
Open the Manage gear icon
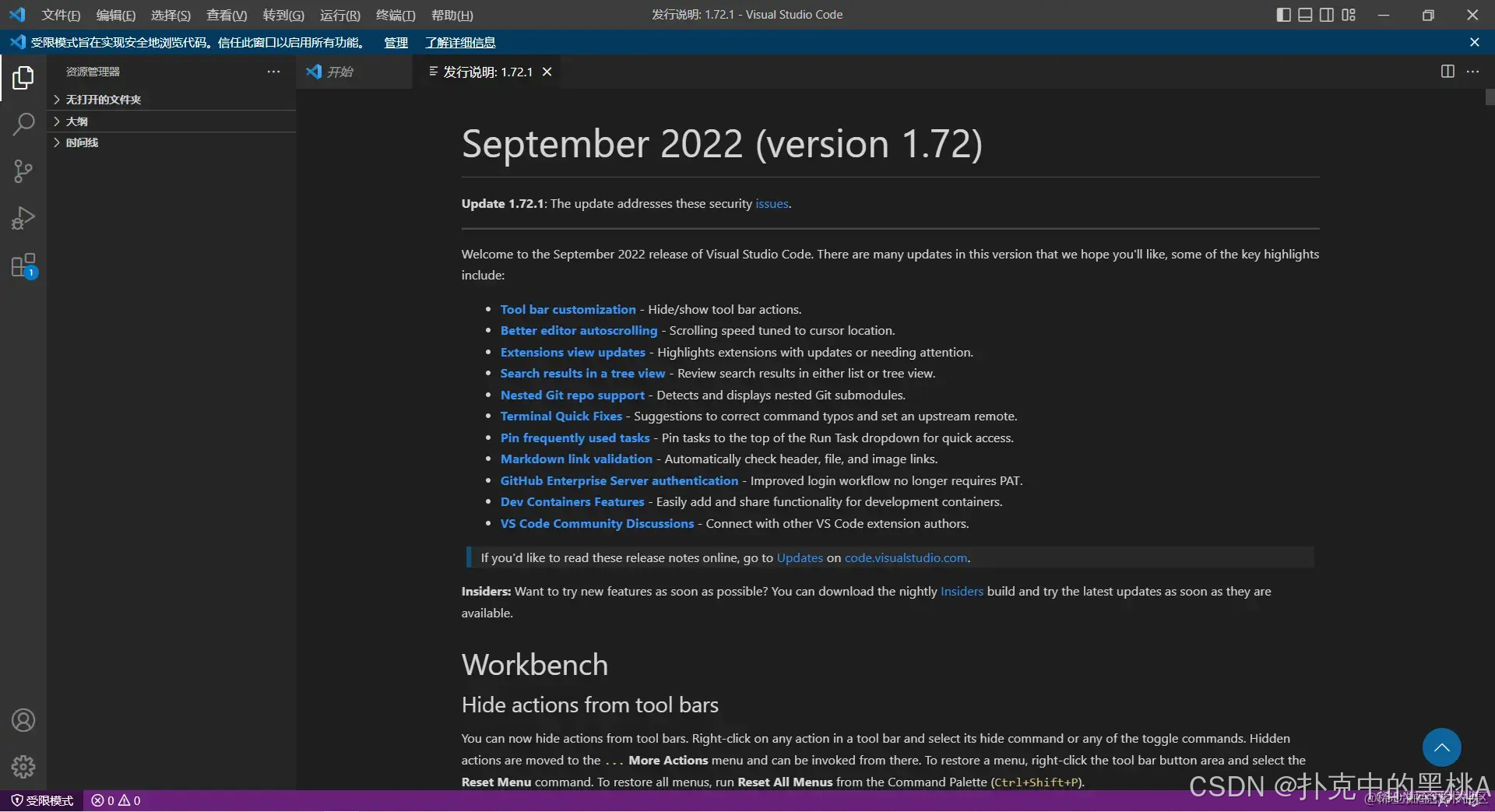pyautogui.click(x=23, y=767)
